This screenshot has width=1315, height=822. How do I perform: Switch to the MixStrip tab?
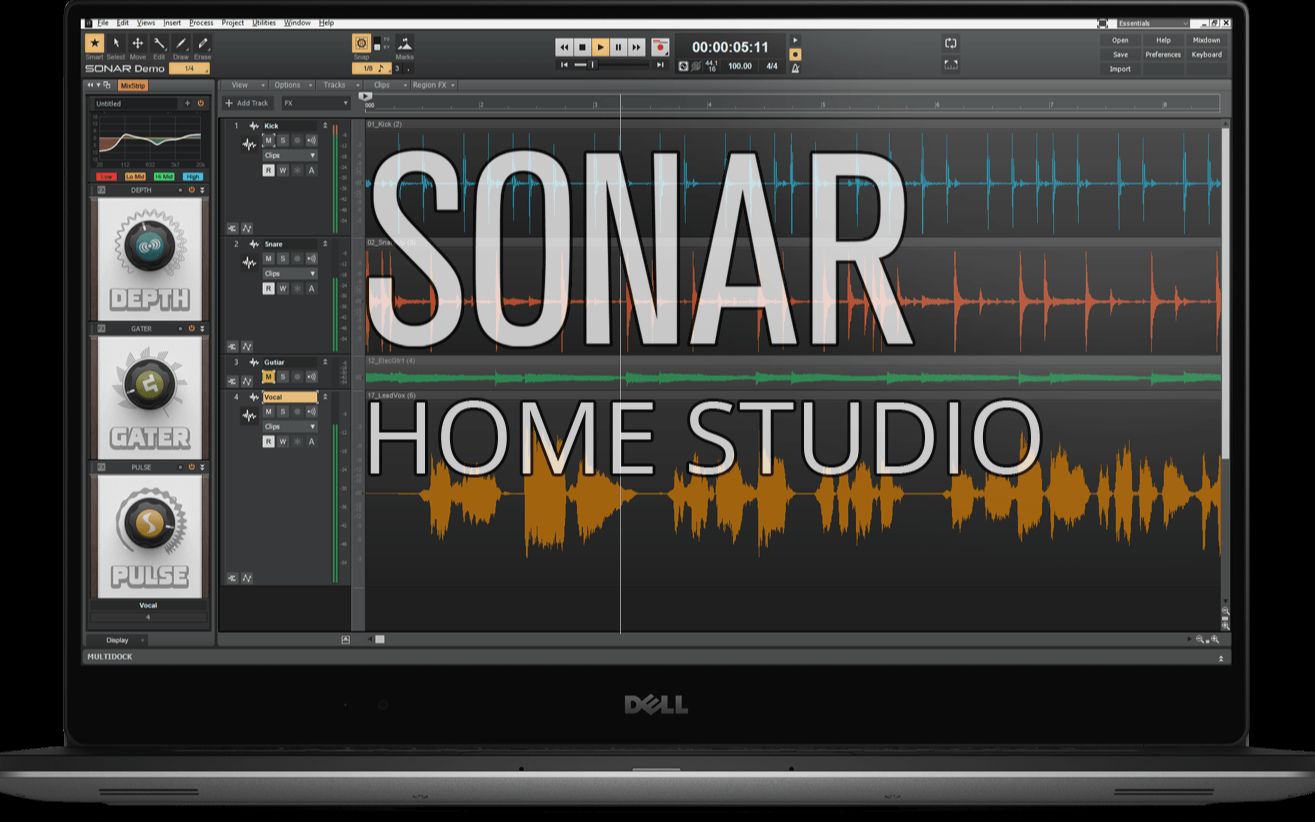tap(133, 85)
